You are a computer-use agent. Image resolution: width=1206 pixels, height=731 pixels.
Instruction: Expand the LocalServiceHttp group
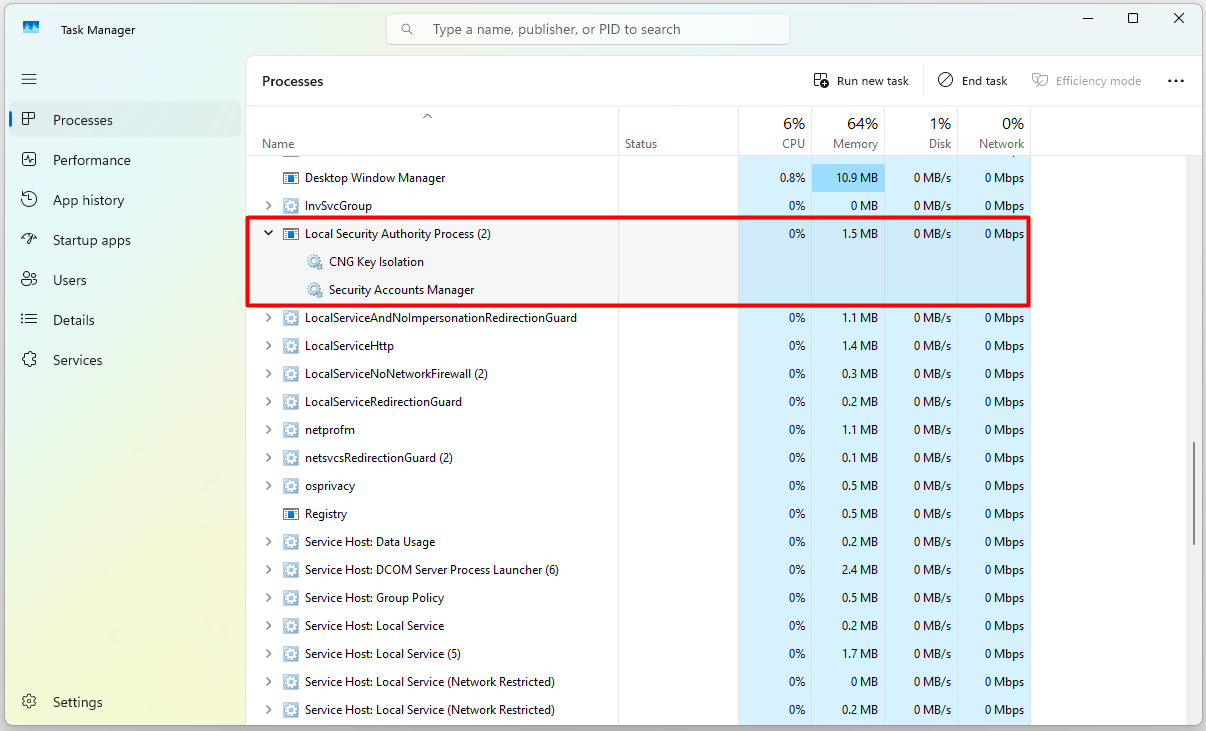tap(268, 345)
